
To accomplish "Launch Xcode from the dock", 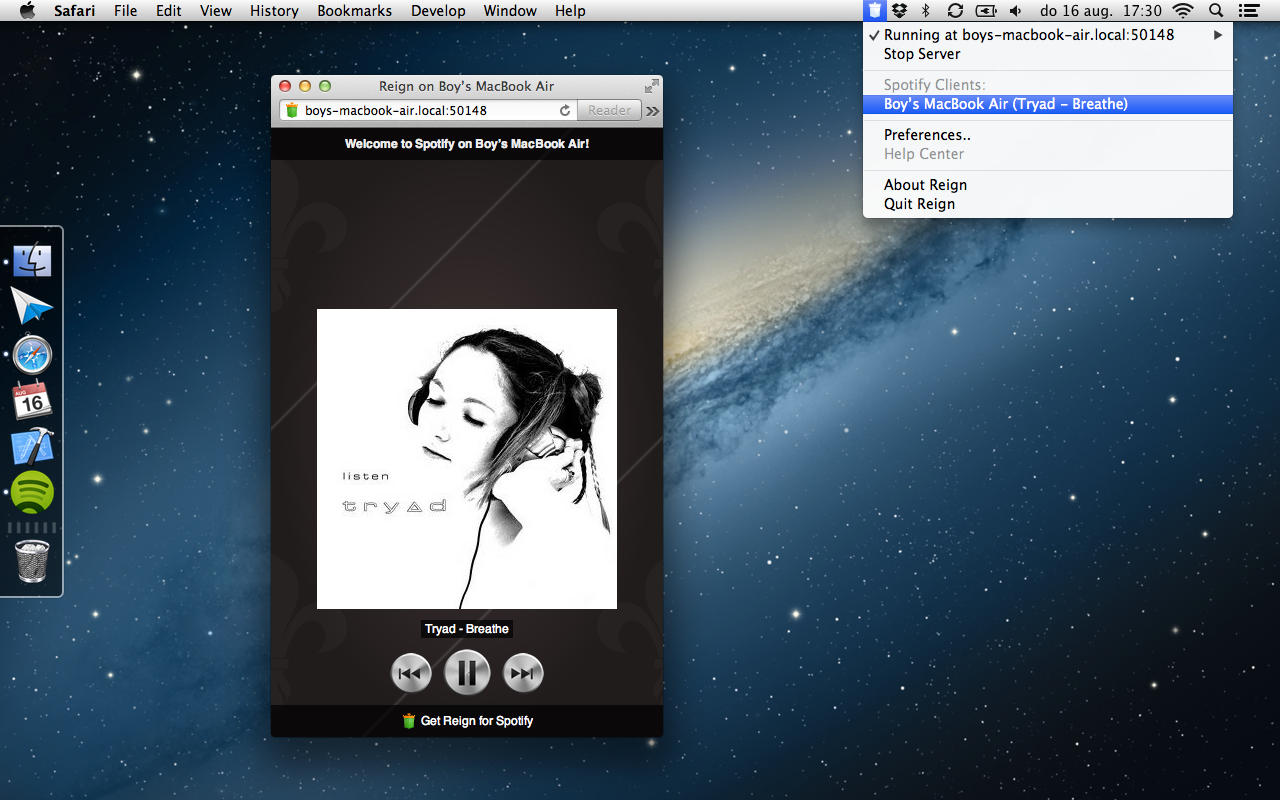I will [32, 447].
